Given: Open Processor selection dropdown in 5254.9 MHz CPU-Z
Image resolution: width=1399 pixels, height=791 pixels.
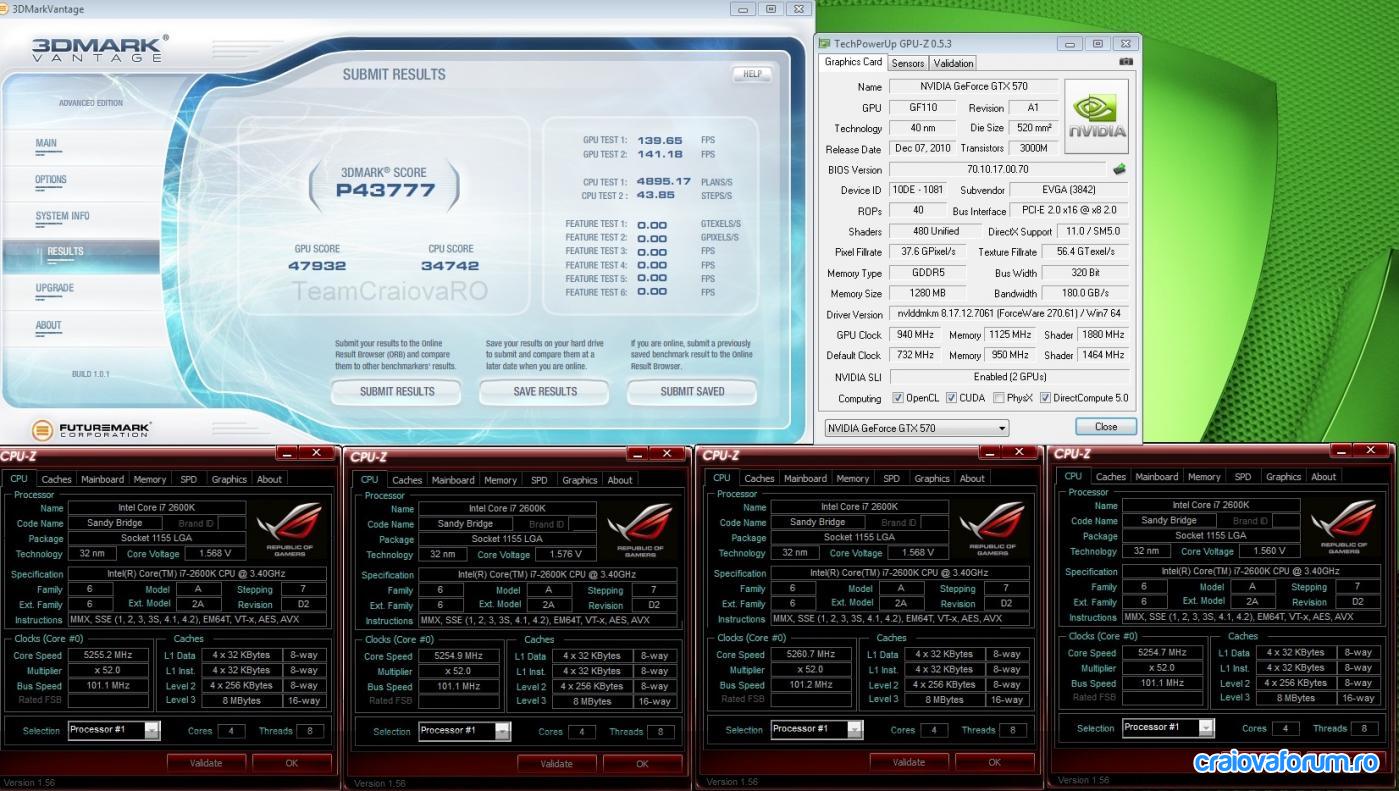Looking at the screenshot, I should 464,730.
